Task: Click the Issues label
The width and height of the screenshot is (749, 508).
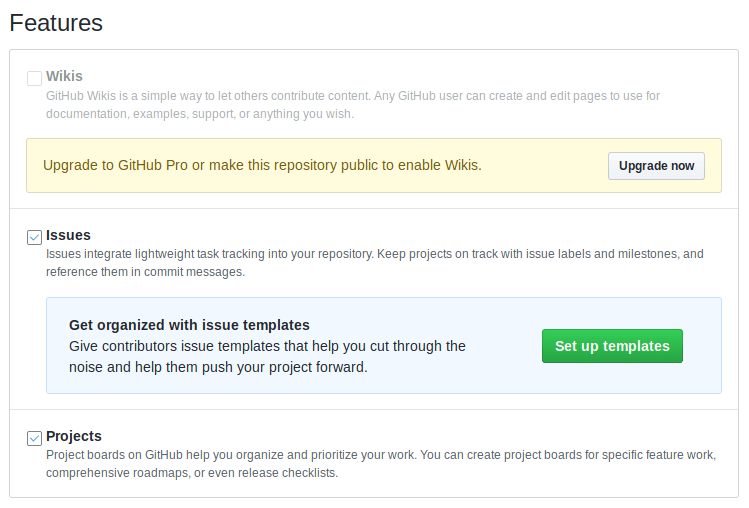Action: tap(68, 235)
